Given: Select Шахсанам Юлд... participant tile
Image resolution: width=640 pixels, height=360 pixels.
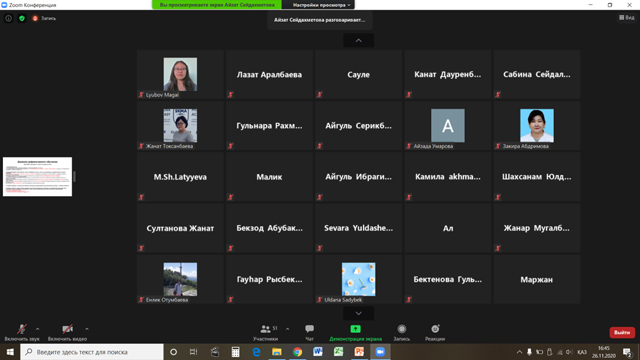Looking at the screenshot, I should pos(537,177).
